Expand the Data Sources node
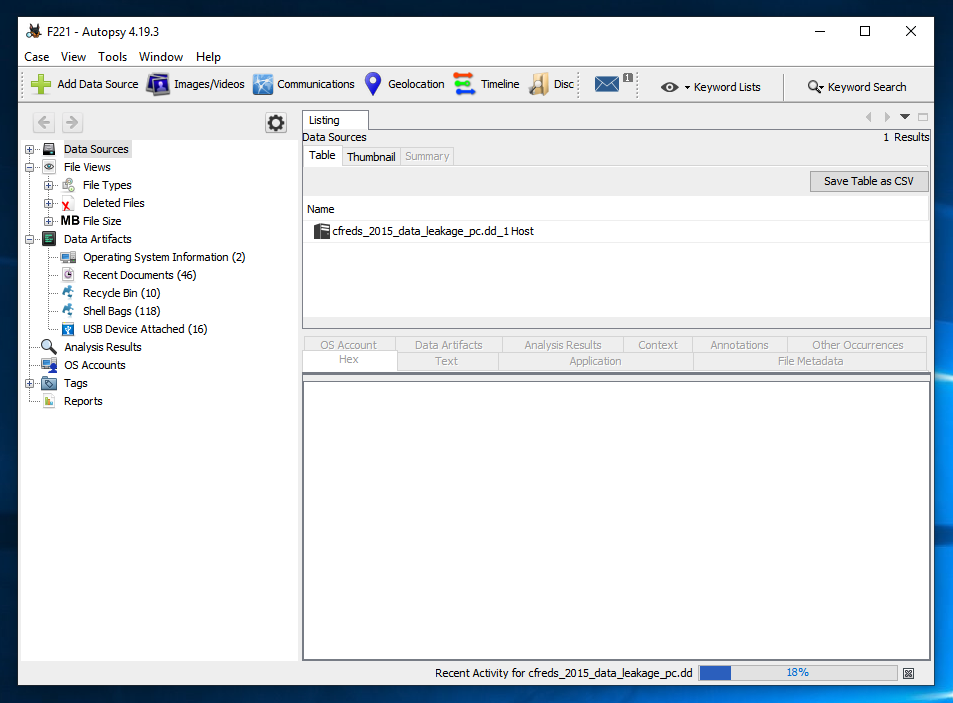953x703 pixels. [29, 149]
